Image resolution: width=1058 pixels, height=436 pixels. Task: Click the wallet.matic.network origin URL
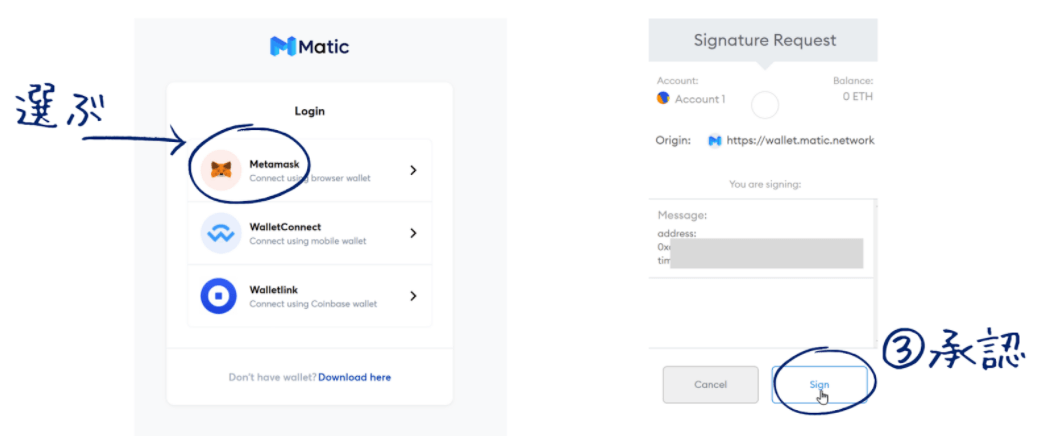801,141
